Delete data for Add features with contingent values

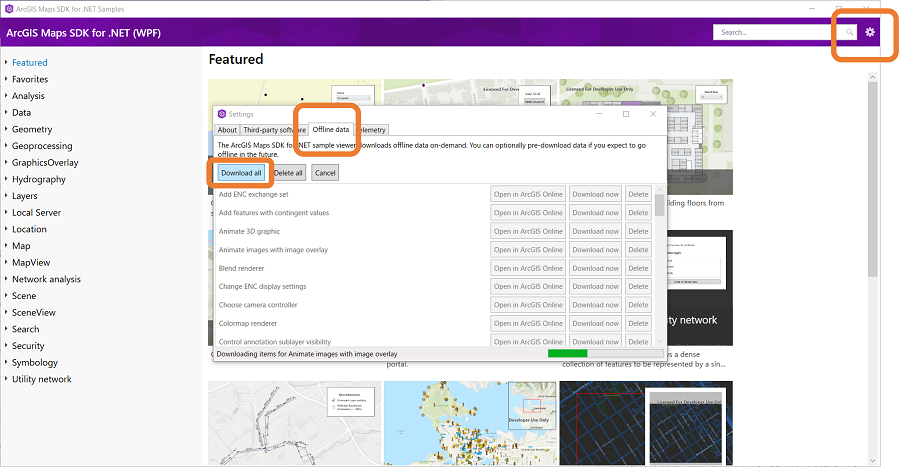pyautogui.click(x=638, y=213)
